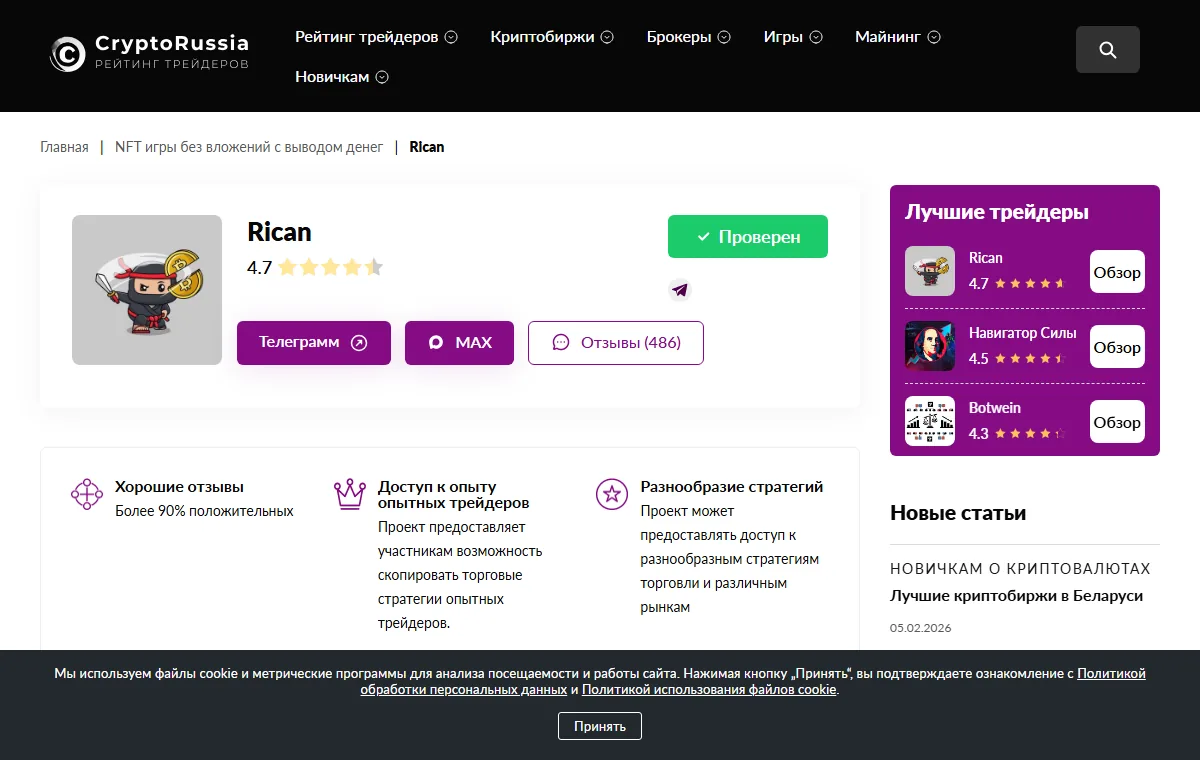The height and width of the screenshot is (760, 1200).
Task: Open Botwein thumbnail in sidebar
Action: (930, 421)
